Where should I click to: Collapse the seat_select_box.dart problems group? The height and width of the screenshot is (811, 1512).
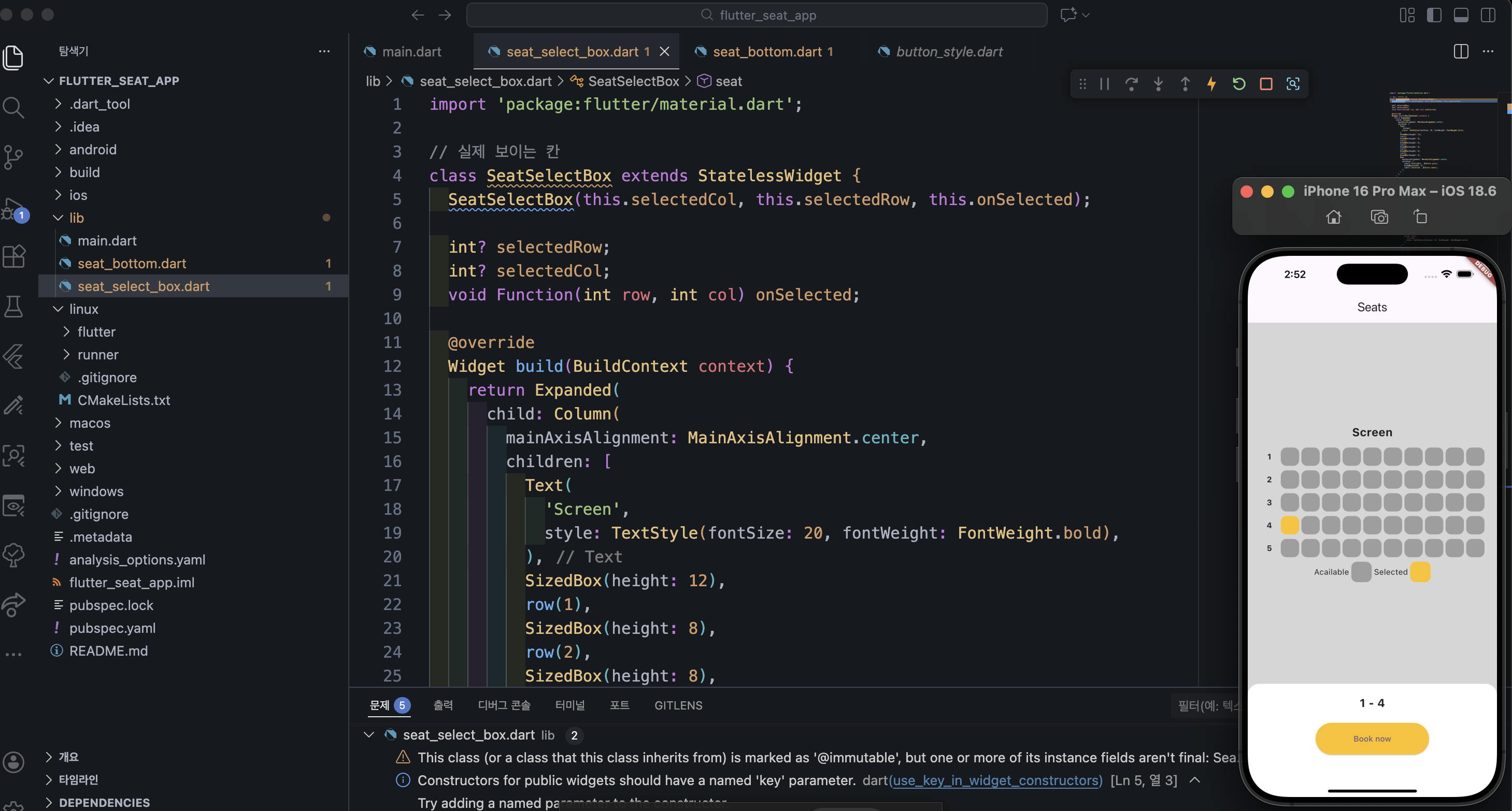point(369,735)
